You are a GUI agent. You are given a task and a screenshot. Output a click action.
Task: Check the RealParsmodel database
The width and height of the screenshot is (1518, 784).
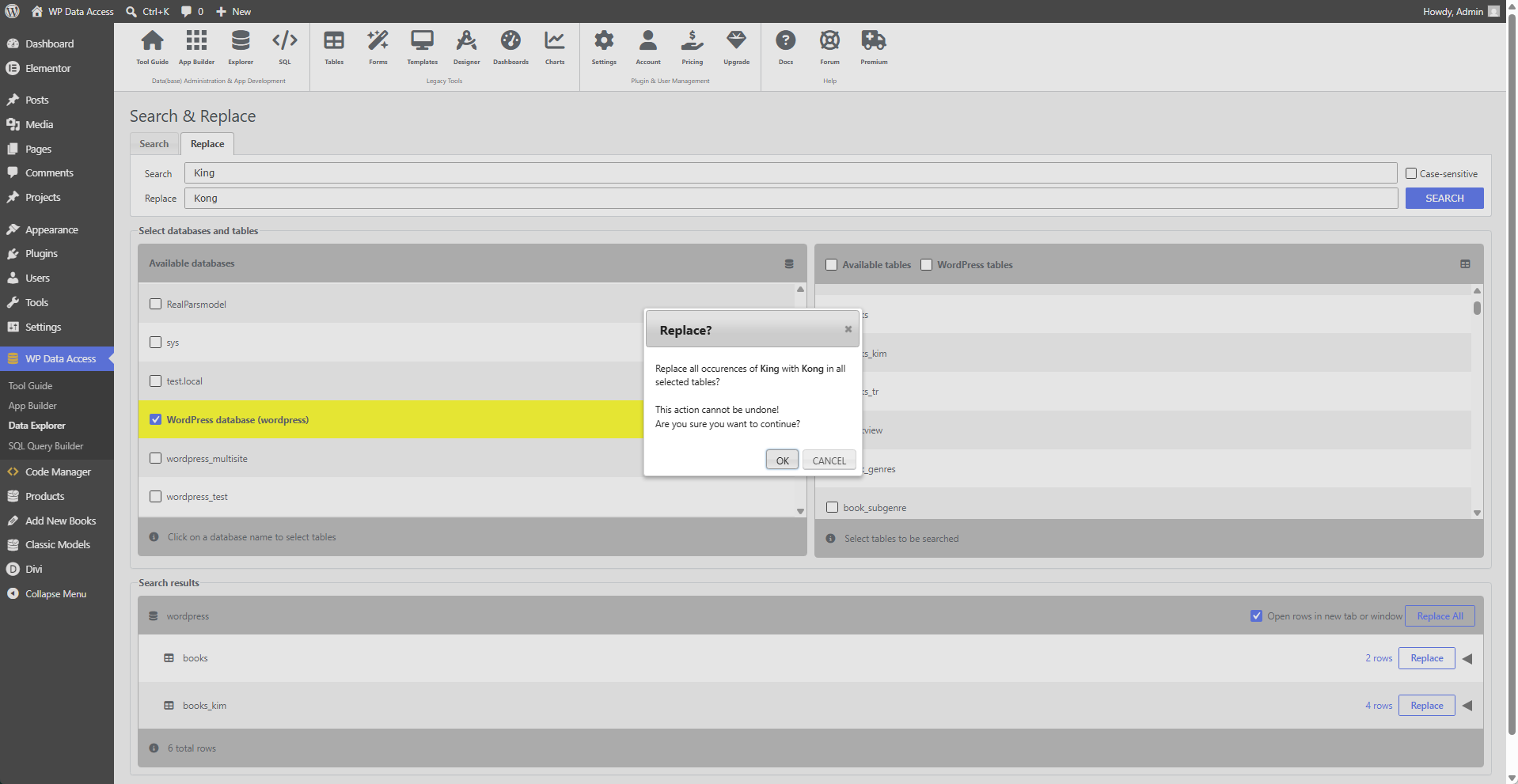pyautogui.click(x=156, y=304)
